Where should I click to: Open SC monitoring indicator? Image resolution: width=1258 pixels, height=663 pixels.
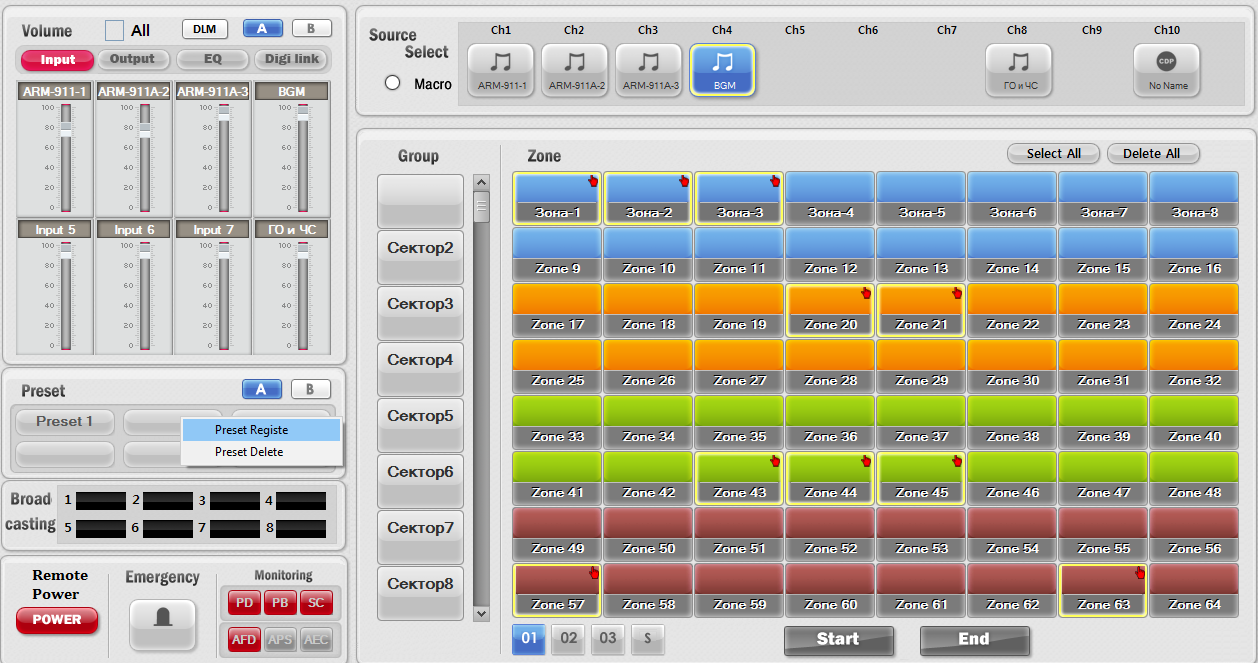click(x=315, y=602)
